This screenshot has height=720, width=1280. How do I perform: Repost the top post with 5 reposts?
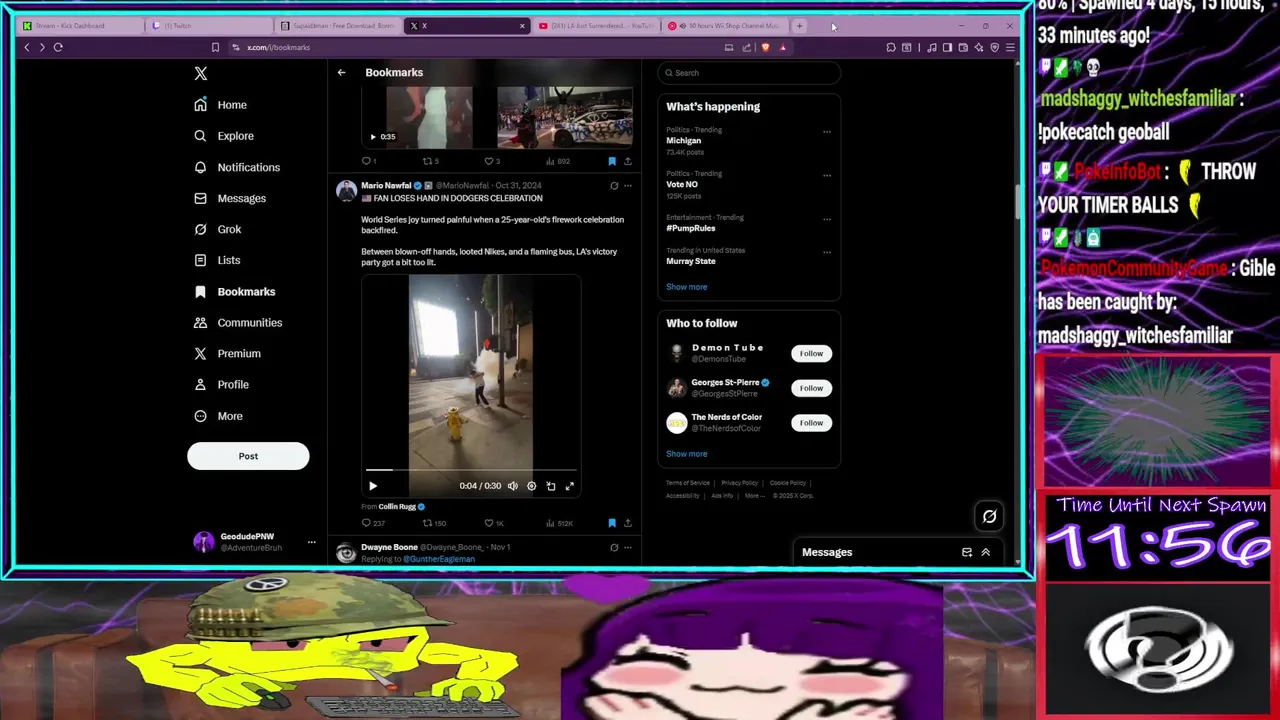tap(430, 161)
